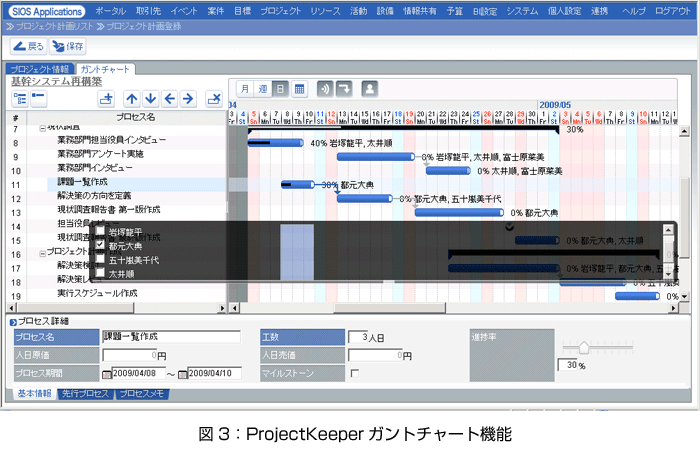The image size is (700, 450).
Task: Click the SIOS Applications logo
Action: [x=47, y=12]
